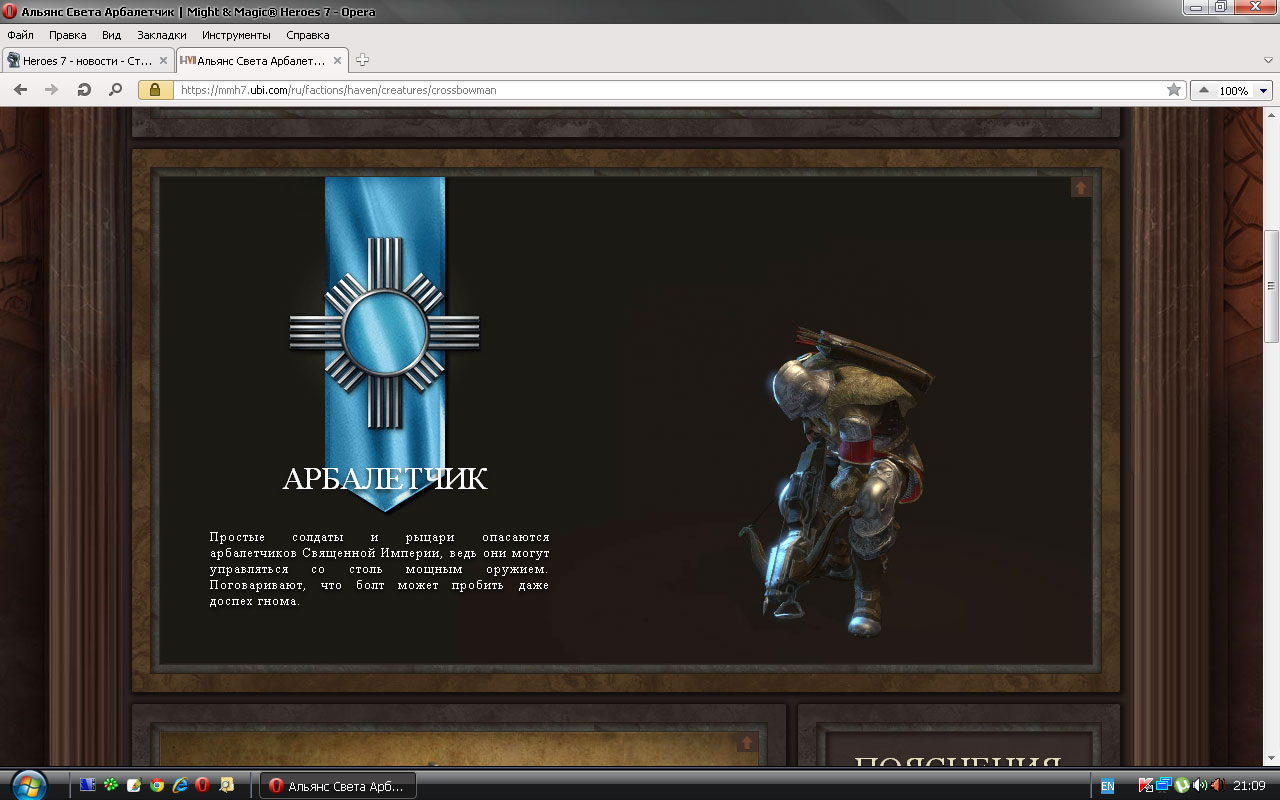
Task: Click the EN language indicator in taskbar
Action: pos(1107,786)
